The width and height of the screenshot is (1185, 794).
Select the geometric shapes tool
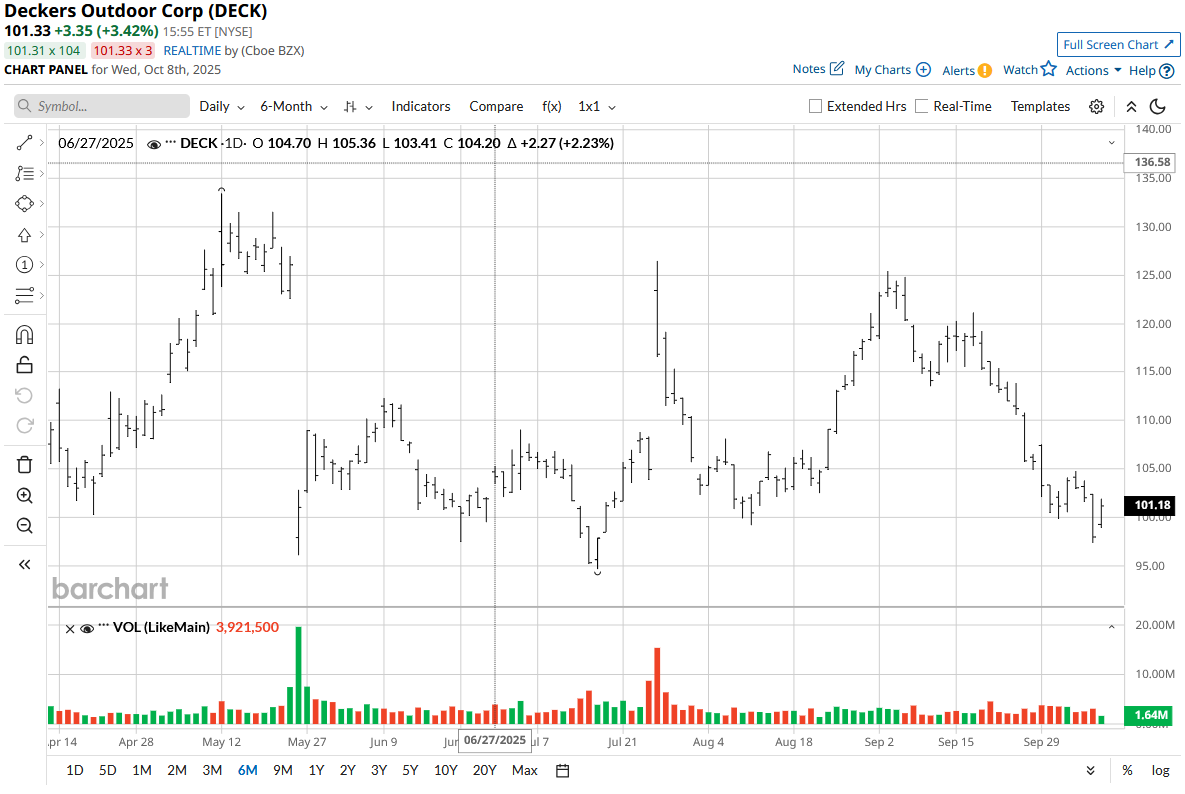24,204
